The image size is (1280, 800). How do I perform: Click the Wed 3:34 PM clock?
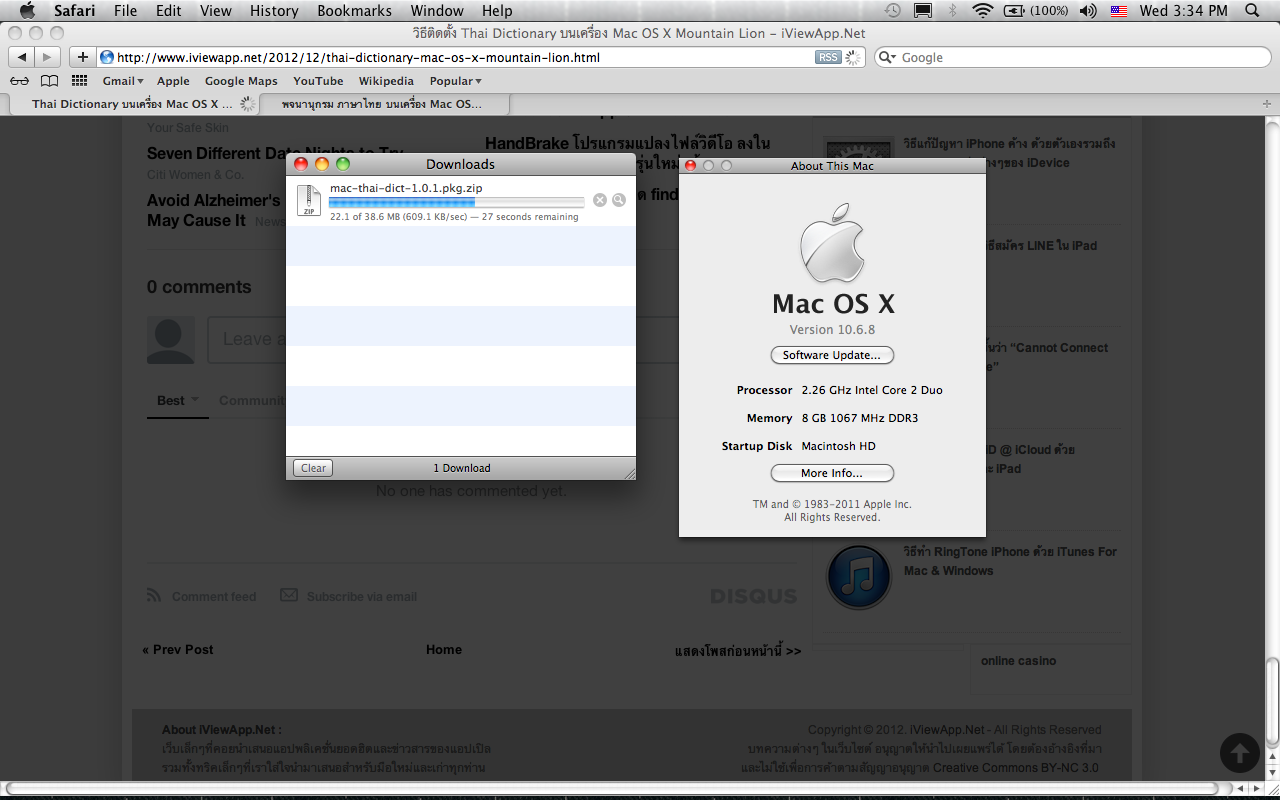[1184, 11]
